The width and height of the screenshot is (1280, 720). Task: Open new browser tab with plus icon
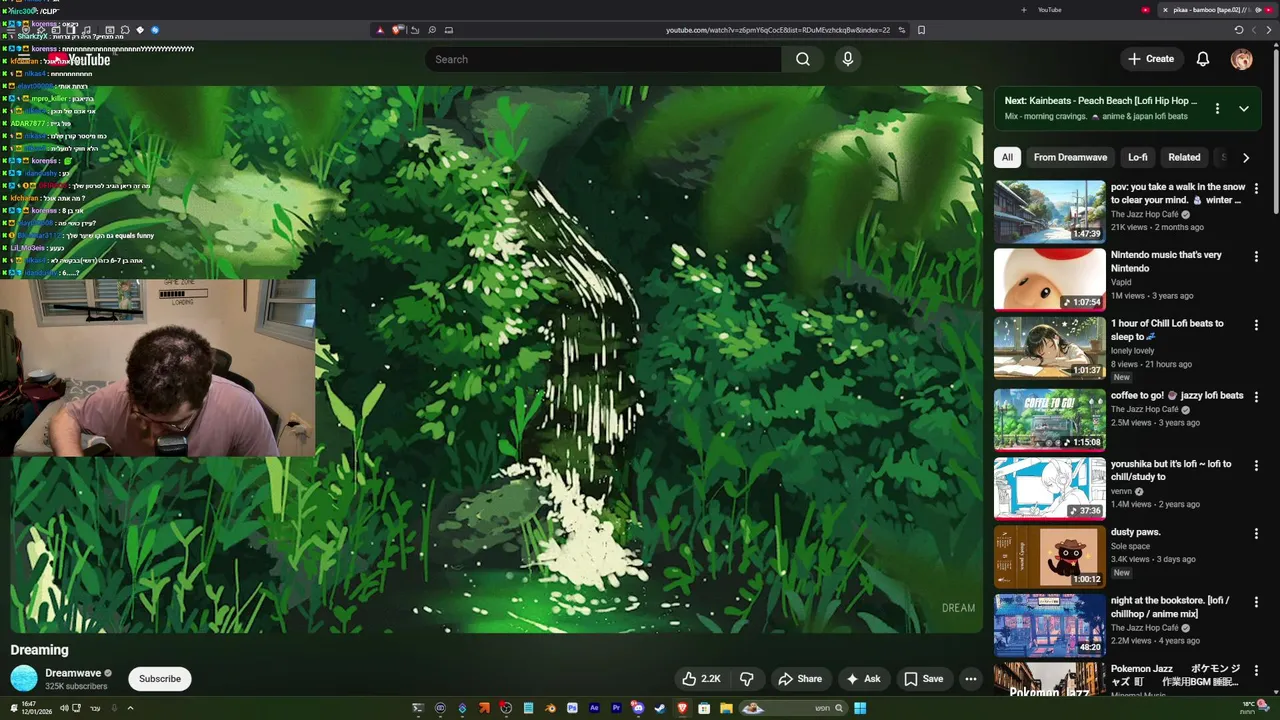pos(1023,10)
